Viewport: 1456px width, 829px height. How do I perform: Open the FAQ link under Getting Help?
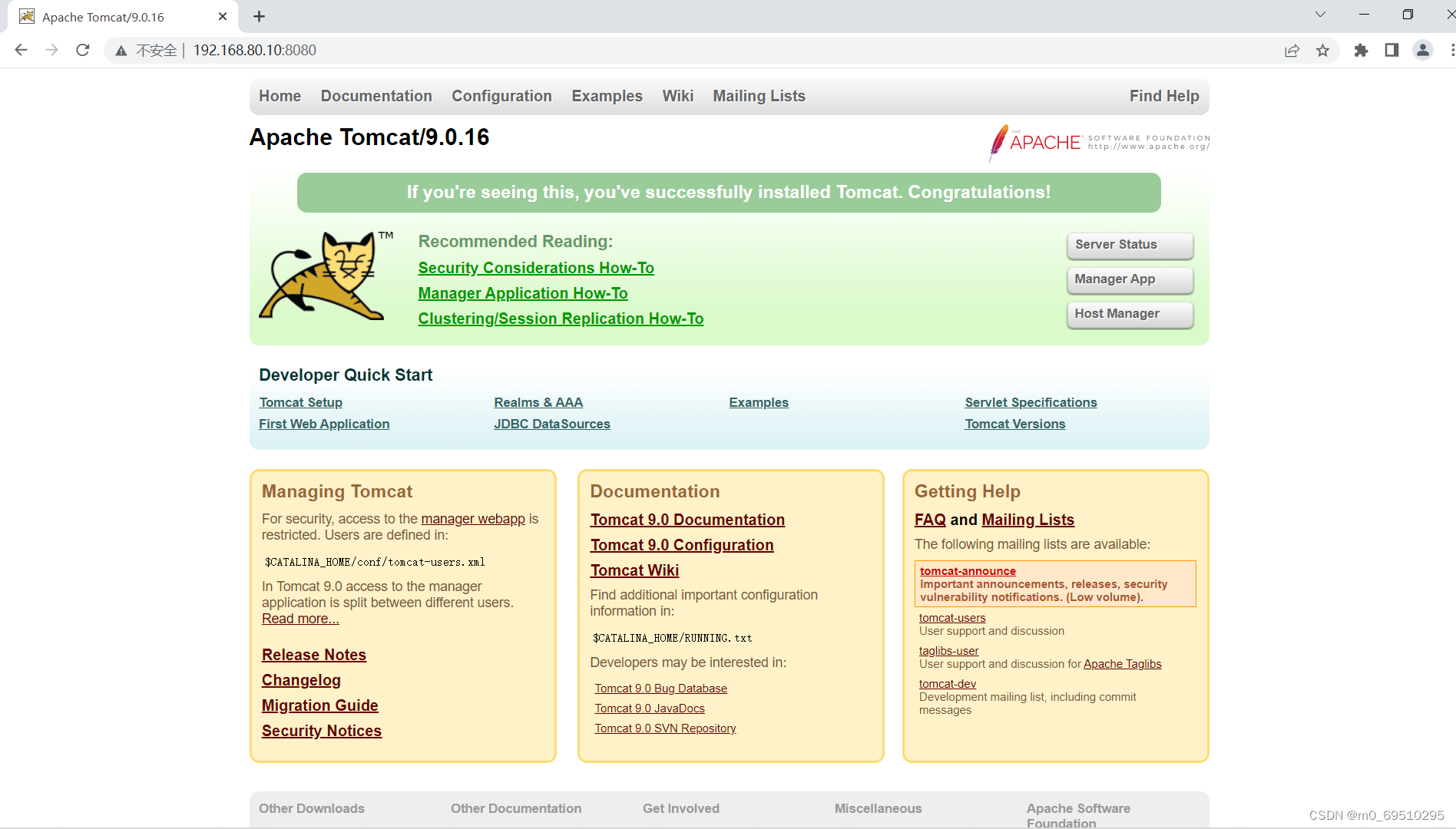pos(930,520)
